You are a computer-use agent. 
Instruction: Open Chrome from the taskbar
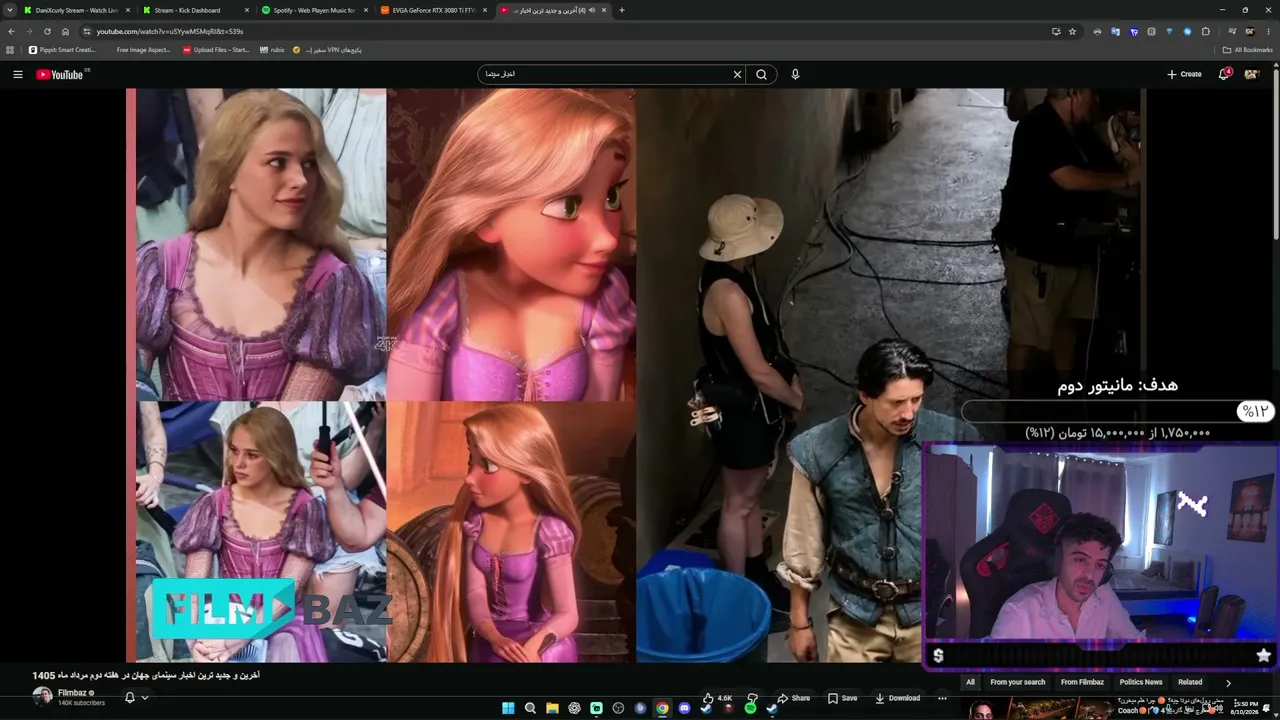(662, 708)
